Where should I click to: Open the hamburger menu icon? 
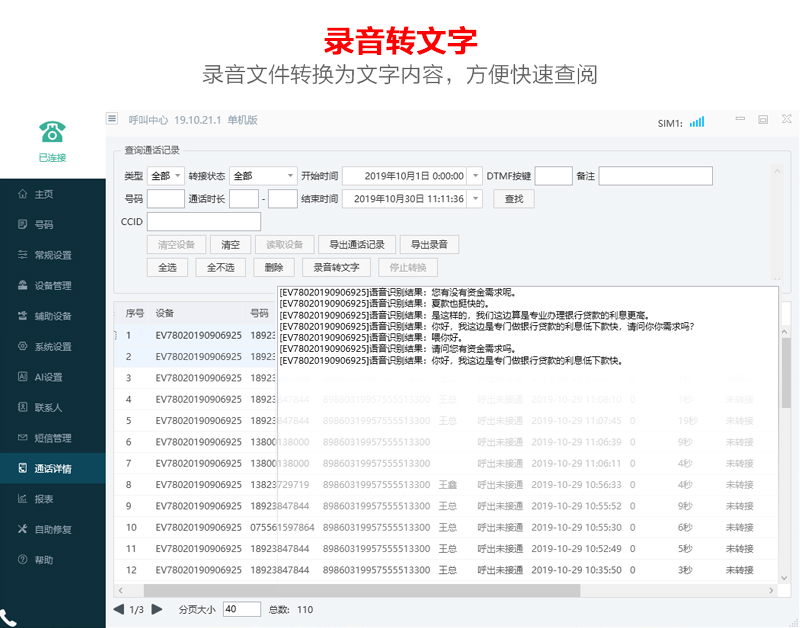(x=112, y=119)
